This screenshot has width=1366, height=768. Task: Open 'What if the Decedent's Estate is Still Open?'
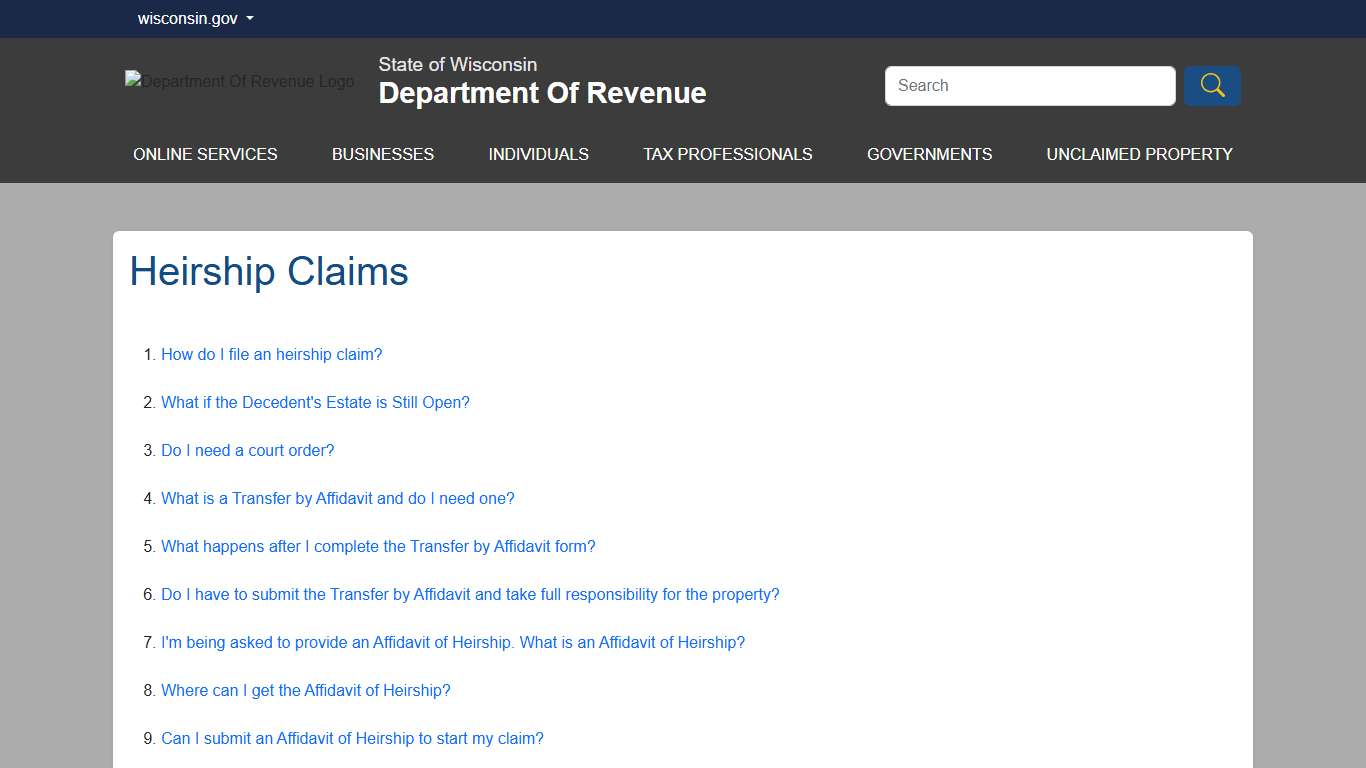point(315,402)
